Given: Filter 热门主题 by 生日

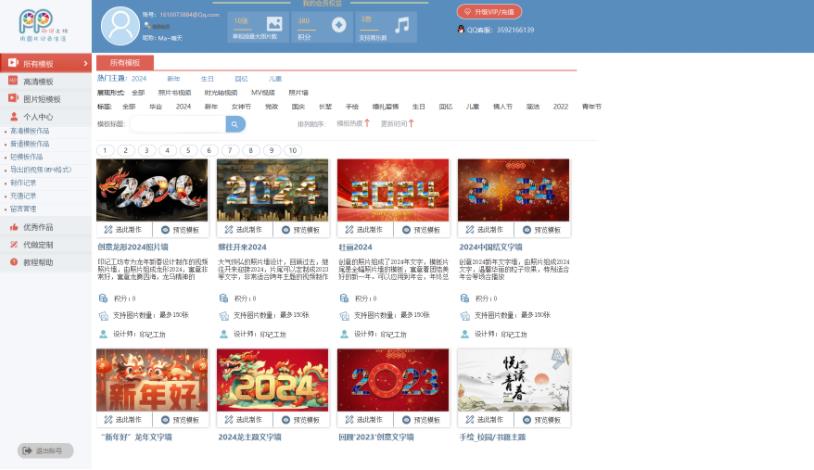Looking at the screenshot, I should coord(207,78).
